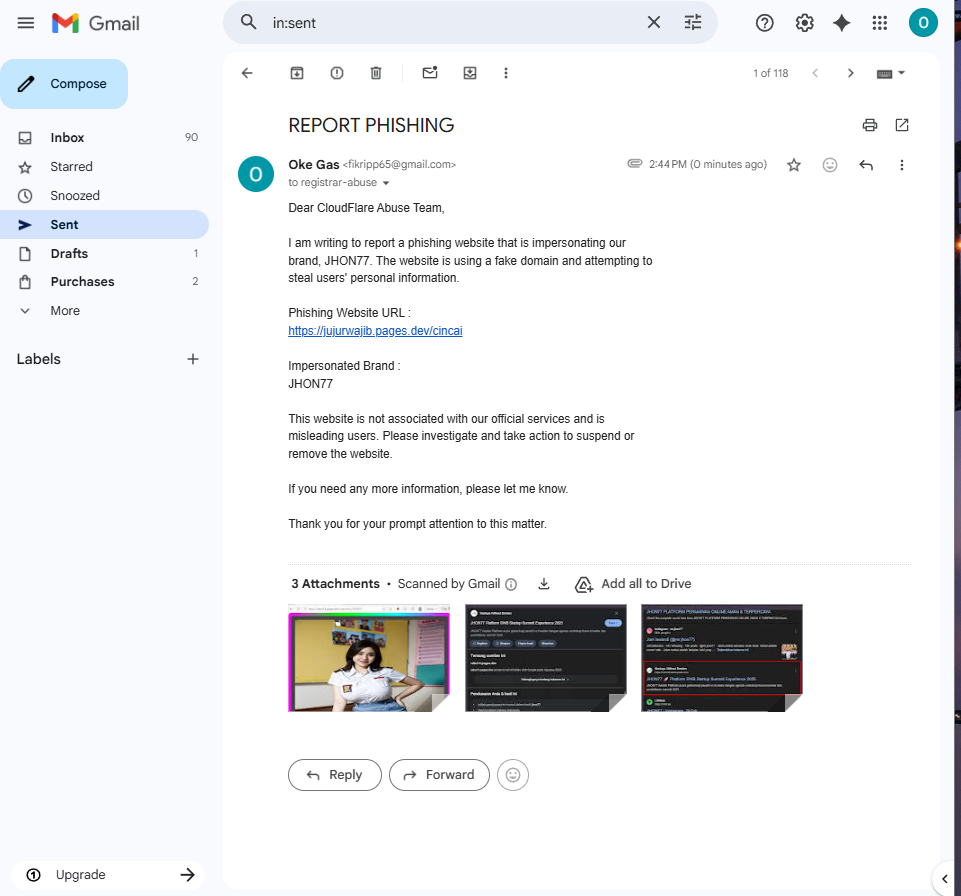Open the Sent folder

(104, 224)
